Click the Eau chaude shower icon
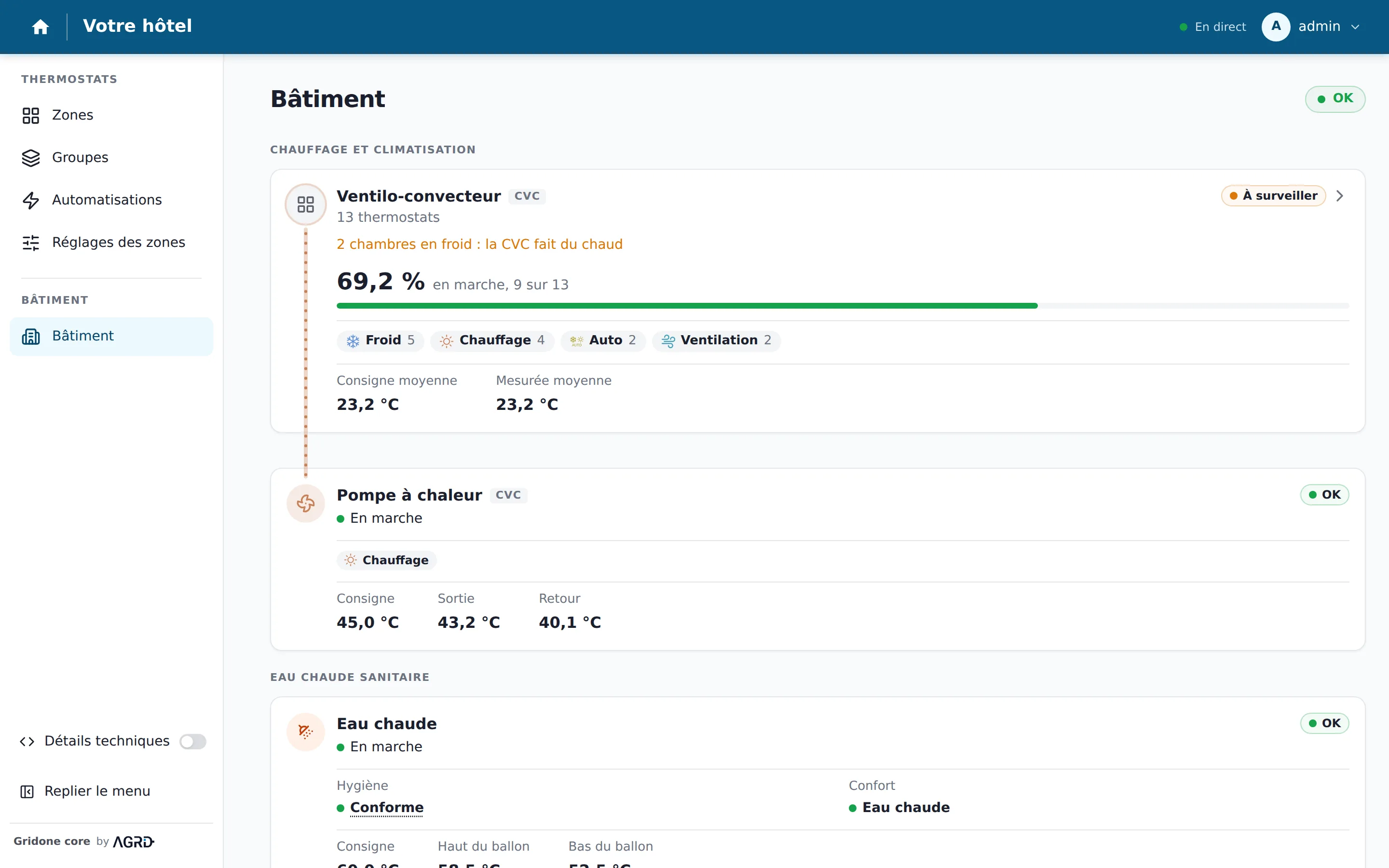Viewport: 1389px width, 868px height. 306,732
